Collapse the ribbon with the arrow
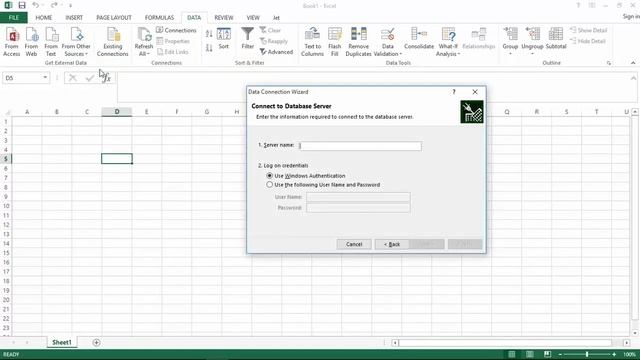Image resolution: width=640 pixels, height=360 pixels. tap(633, 63)
